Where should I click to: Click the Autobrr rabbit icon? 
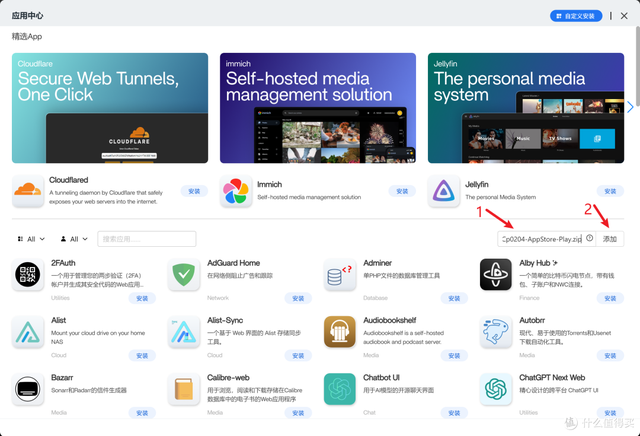pyautogui.click(x=496, y=331)
